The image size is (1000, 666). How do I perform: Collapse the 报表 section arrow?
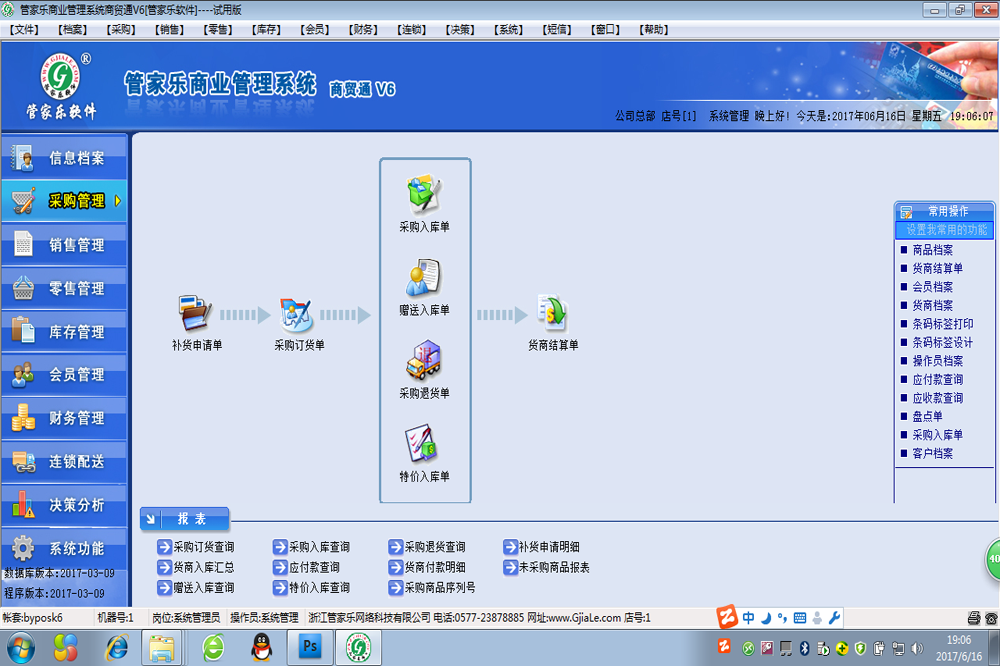tap(151, 519)
